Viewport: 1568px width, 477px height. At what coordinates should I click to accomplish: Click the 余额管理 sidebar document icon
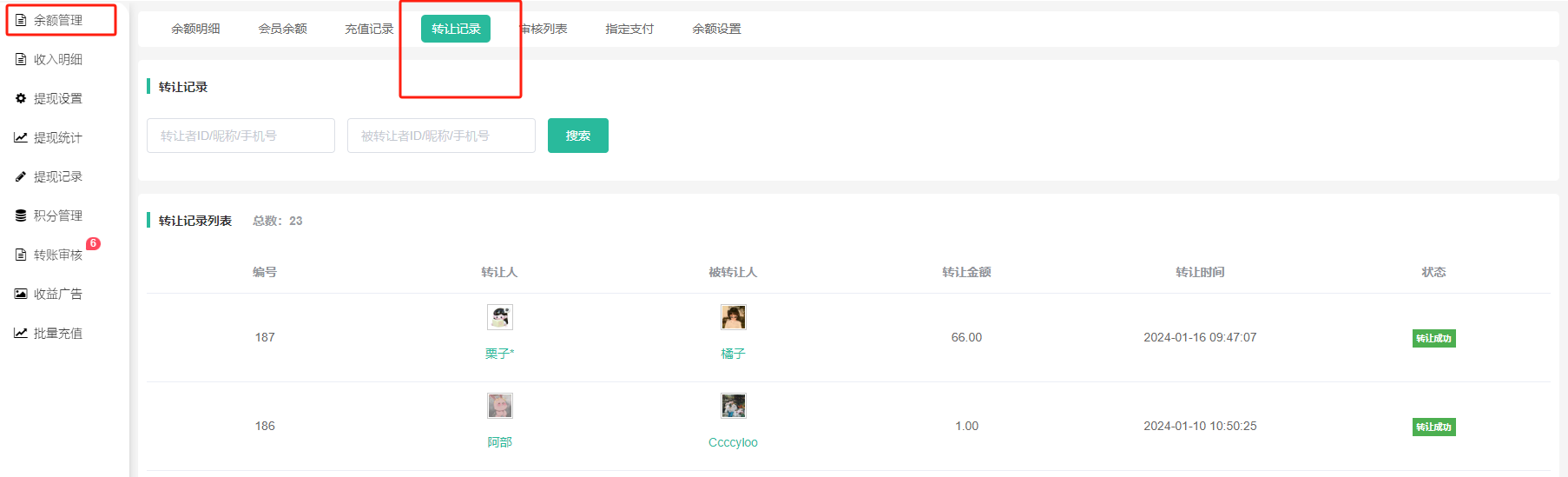[x=21, y=20]
